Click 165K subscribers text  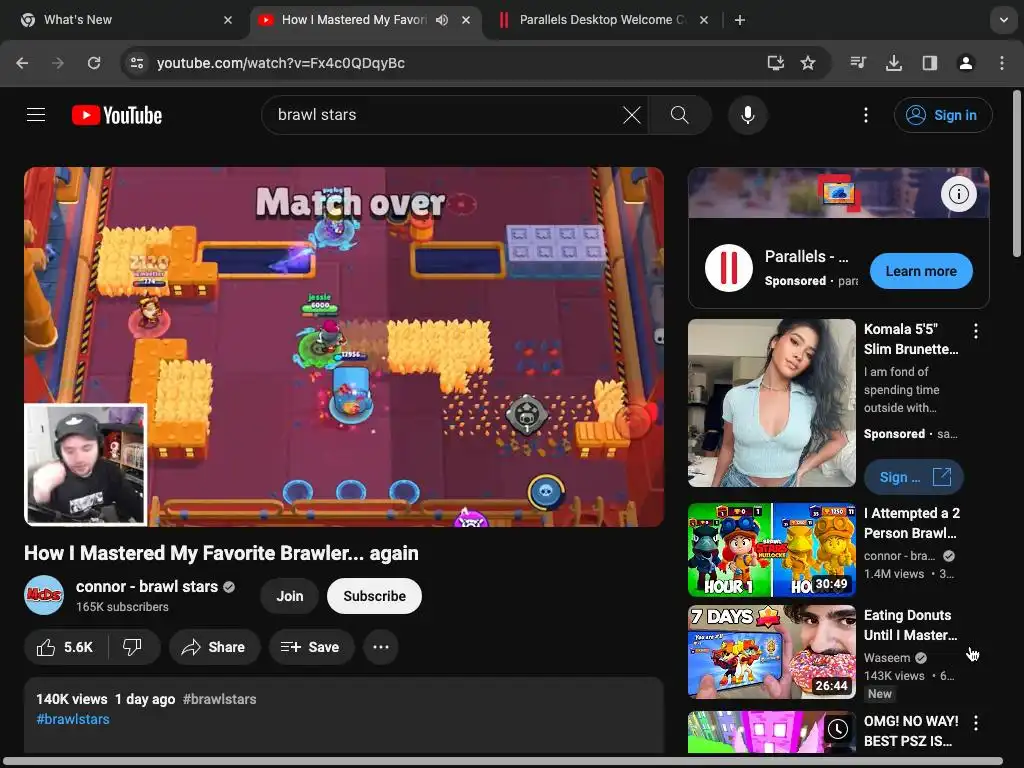coord(122,607)
